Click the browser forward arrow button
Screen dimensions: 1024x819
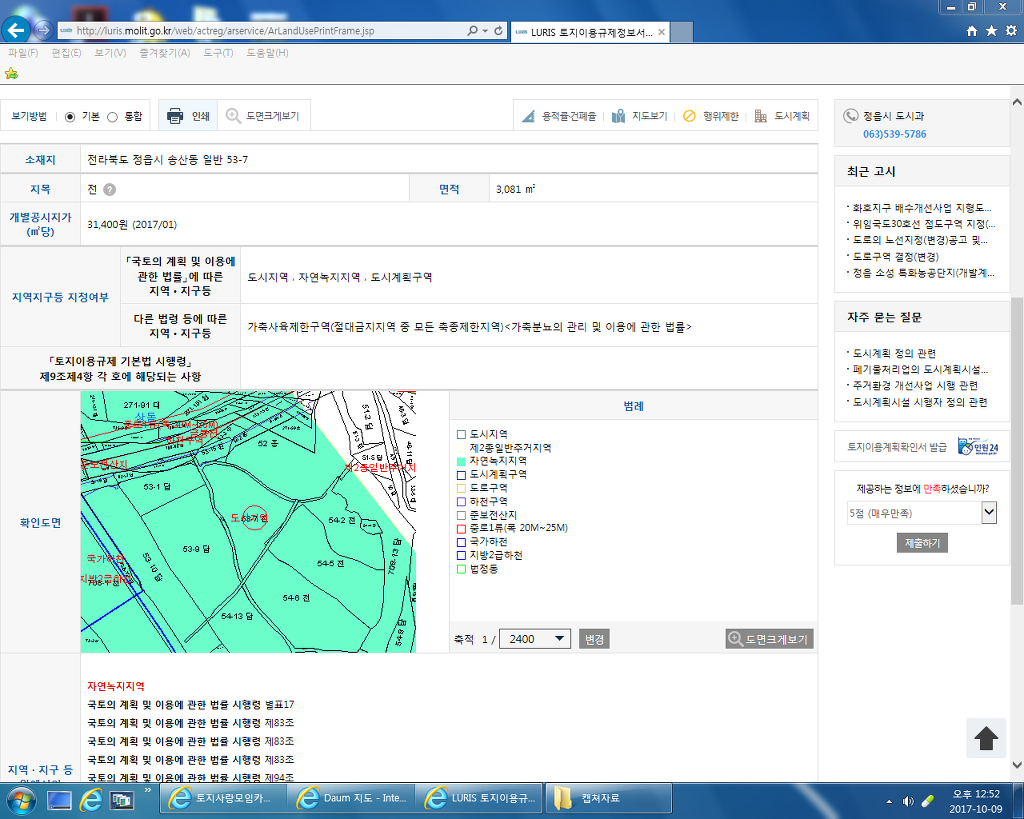pyautogui.click(x=43, y=30)
